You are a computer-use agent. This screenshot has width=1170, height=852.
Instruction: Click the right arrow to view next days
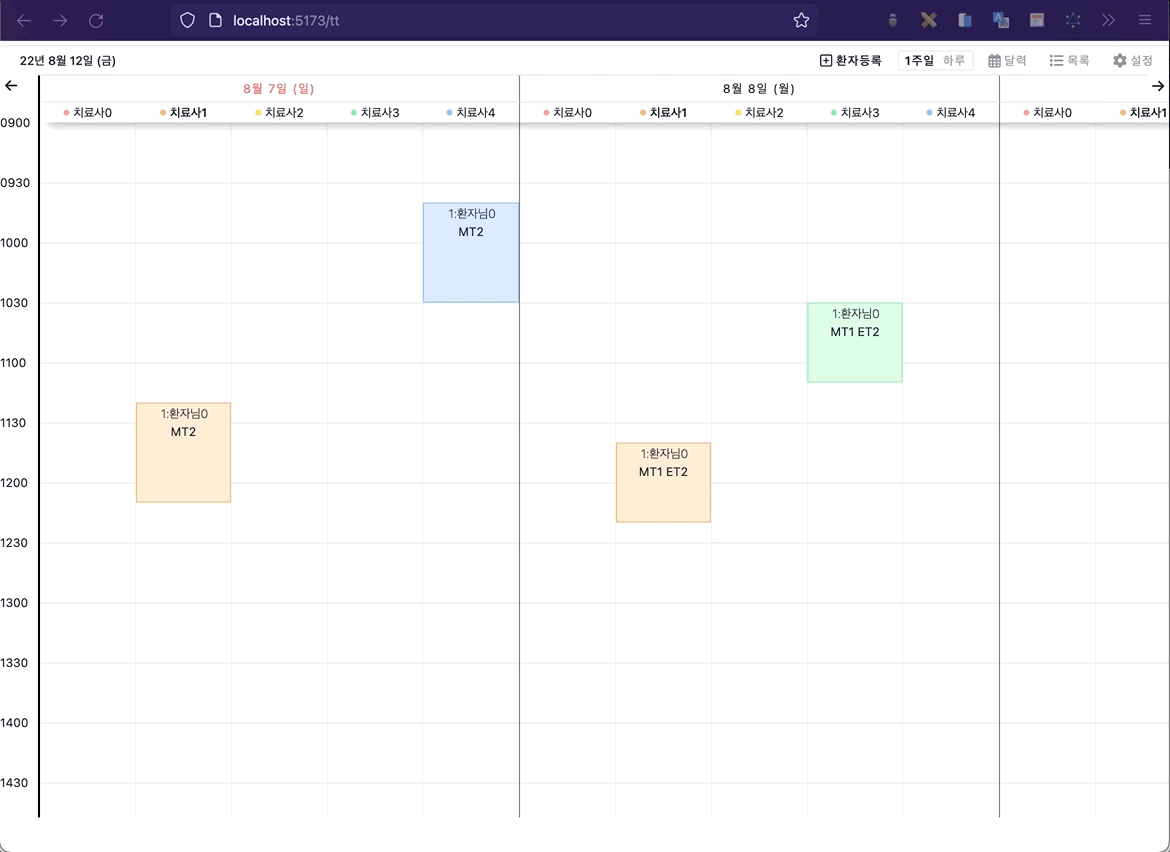[x=1158, y=86]
